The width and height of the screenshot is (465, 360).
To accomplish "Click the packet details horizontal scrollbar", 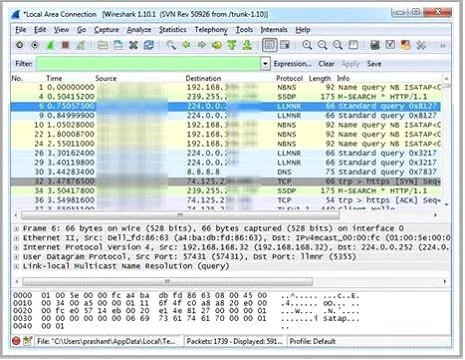I will tap(167, 282).
